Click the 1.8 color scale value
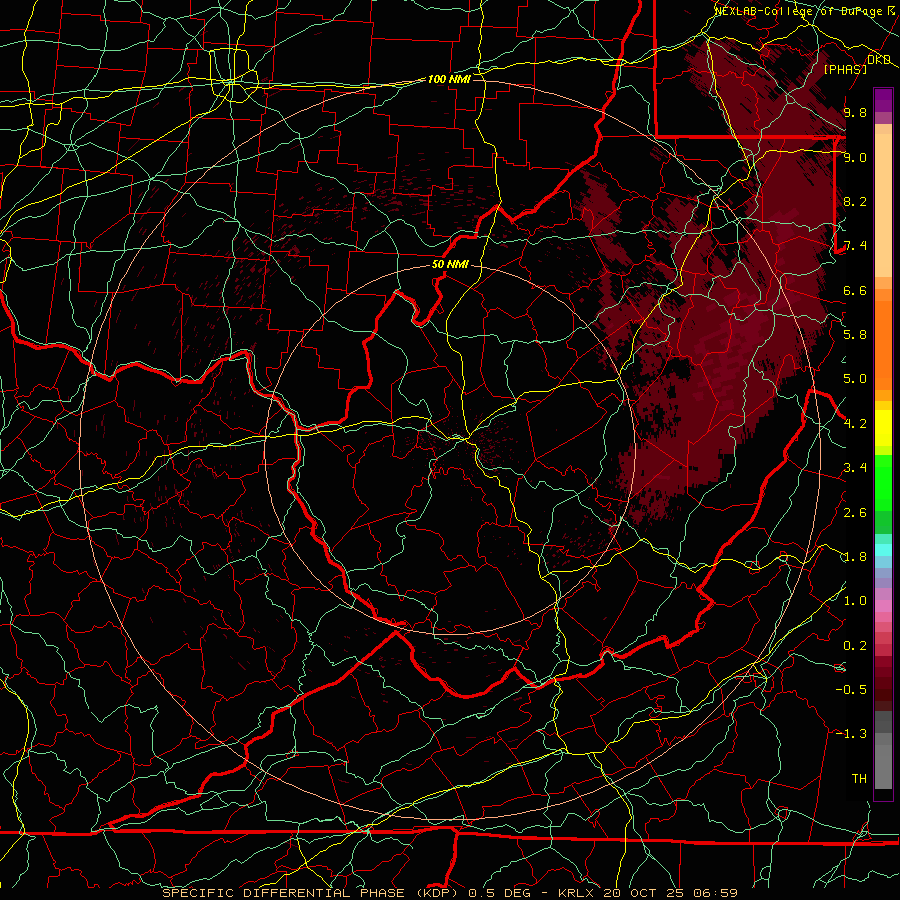This screenshot has height=900, width=900. tap(855, 557)
